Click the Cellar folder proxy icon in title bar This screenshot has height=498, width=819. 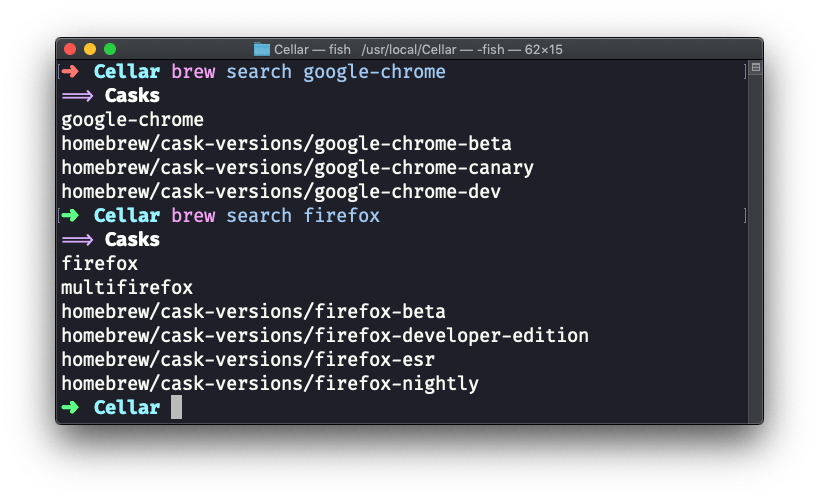(x=262, y=48)
